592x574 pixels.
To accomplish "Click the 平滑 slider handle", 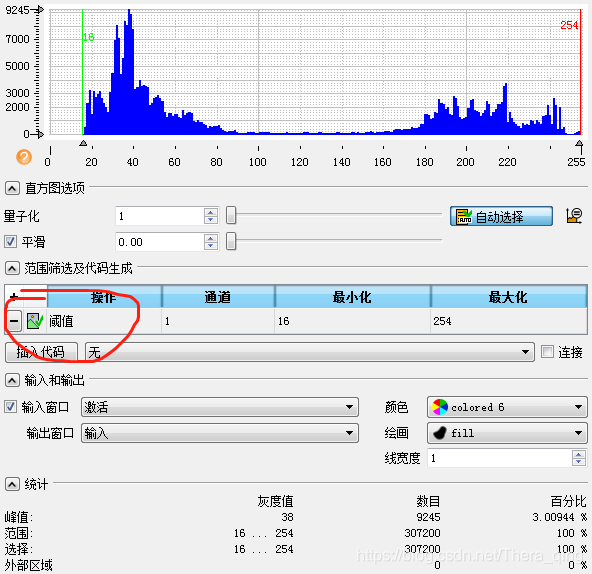I will 231,241.
